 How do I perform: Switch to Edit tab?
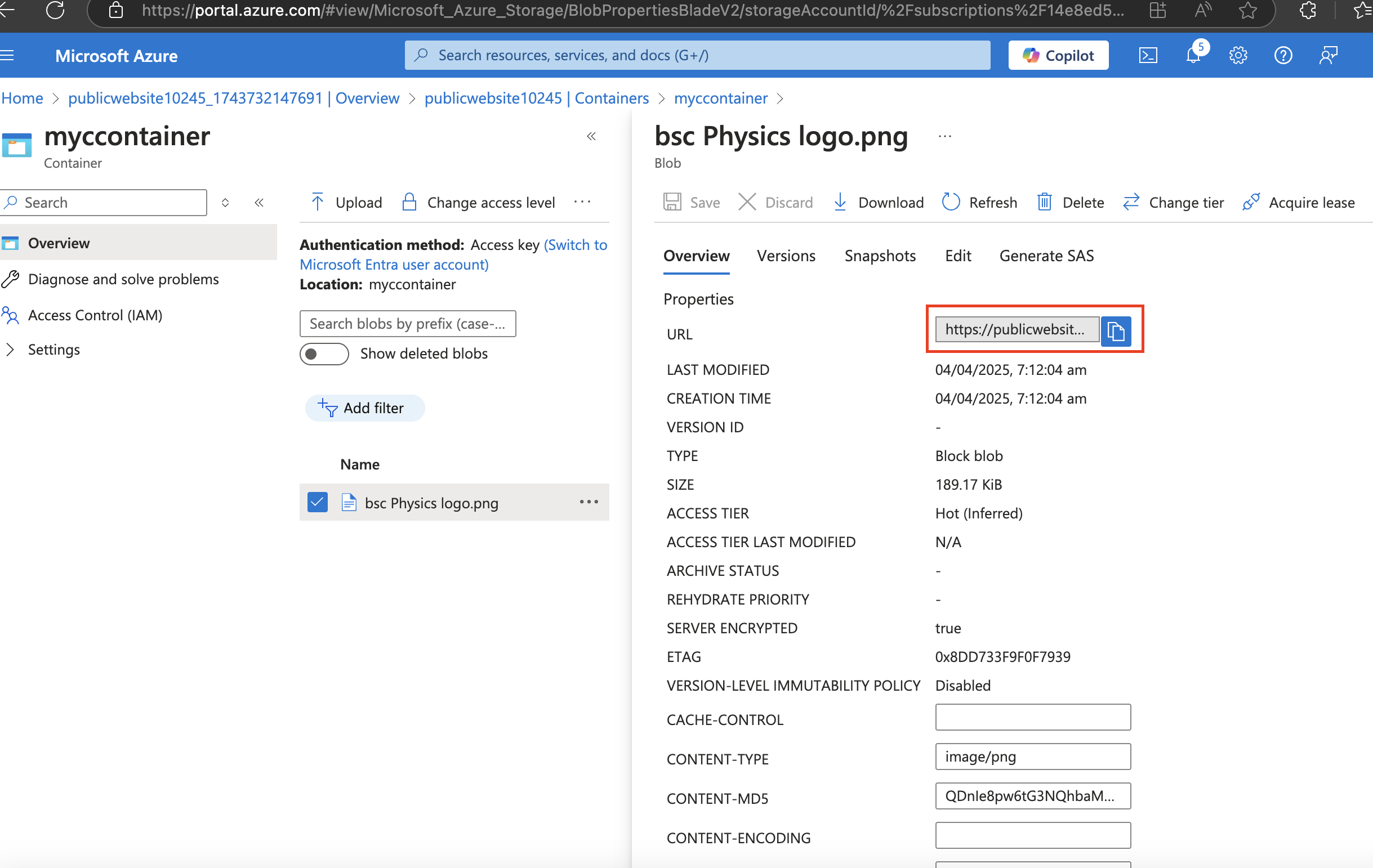958,256
